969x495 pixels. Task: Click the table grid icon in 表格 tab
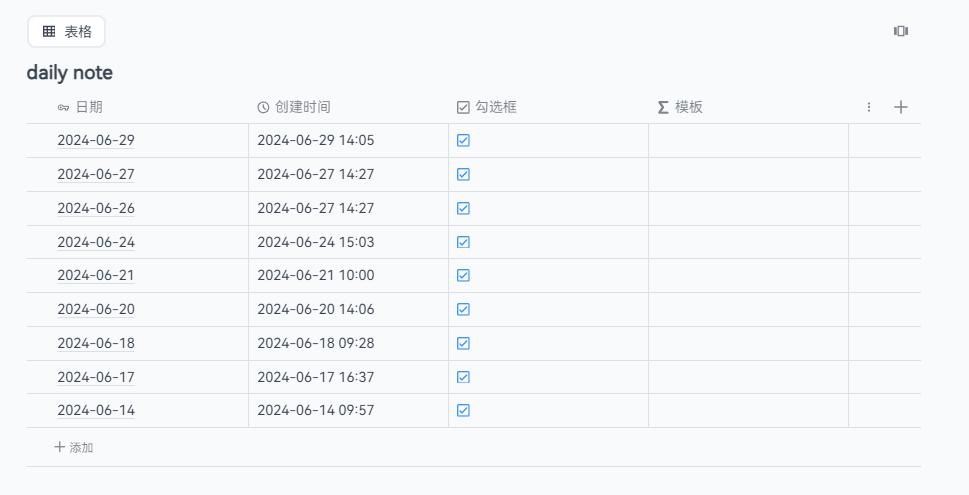(49, 32)
